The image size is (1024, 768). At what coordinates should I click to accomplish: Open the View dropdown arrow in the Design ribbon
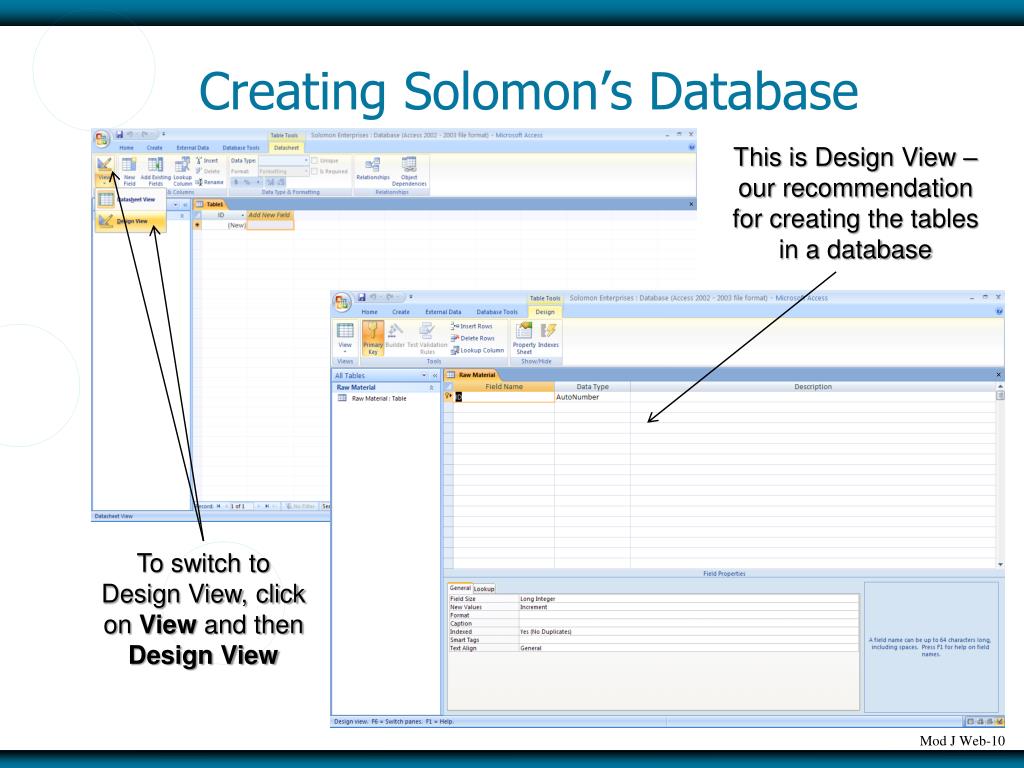345,352
